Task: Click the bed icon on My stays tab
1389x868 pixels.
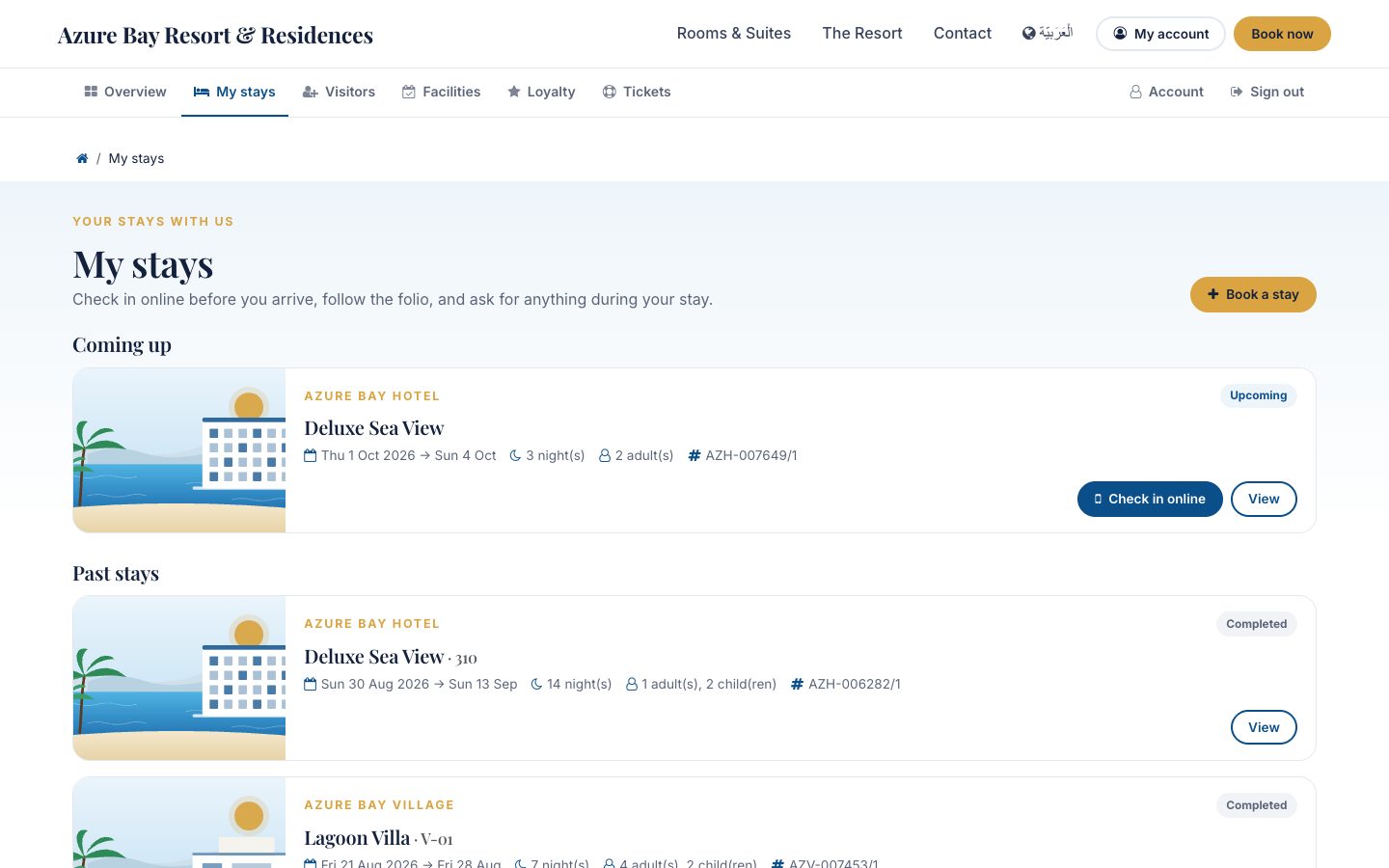Action: click(x=202, y=92)
